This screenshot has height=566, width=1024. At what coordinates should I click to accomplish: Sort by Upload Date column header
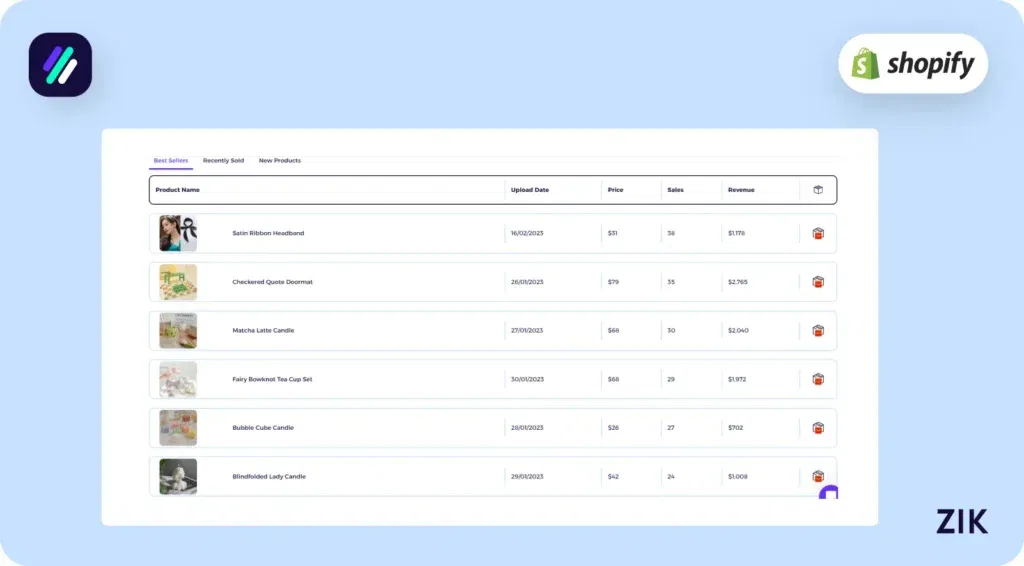click(x=530, y=190)
